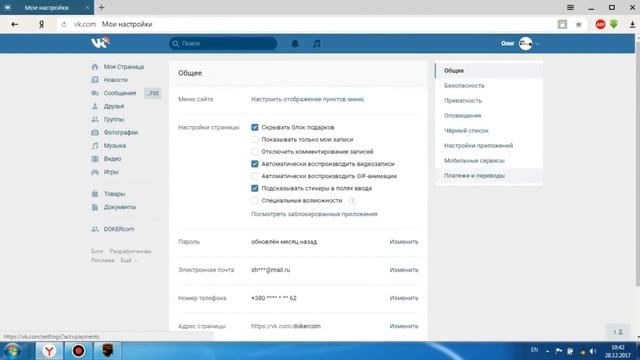This screenshot has height=360, width=640.
Task: Click the volume tray icon
Action: click(x=593, y=351)
